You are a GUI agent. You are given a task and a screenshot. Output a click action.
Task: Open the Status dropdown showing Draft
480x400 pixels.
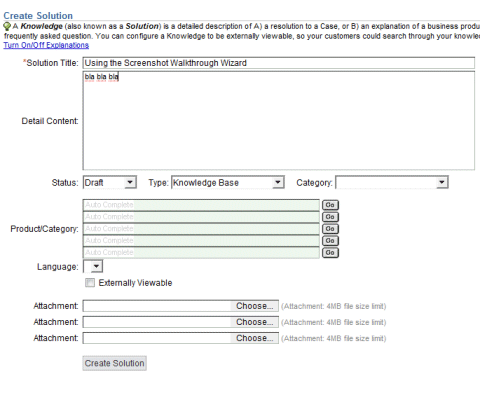tap(110, 183)
